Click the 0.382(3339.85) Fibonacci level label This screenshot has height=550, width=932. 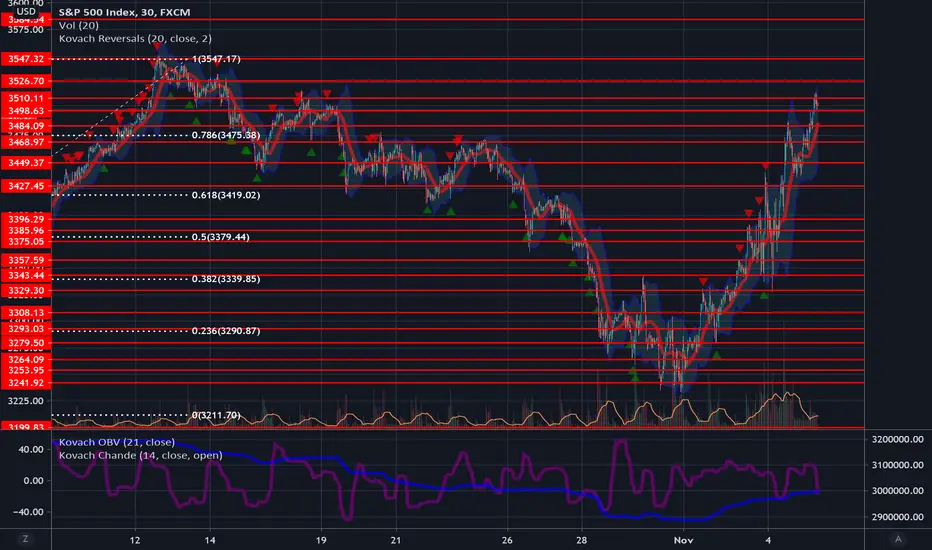226,279
